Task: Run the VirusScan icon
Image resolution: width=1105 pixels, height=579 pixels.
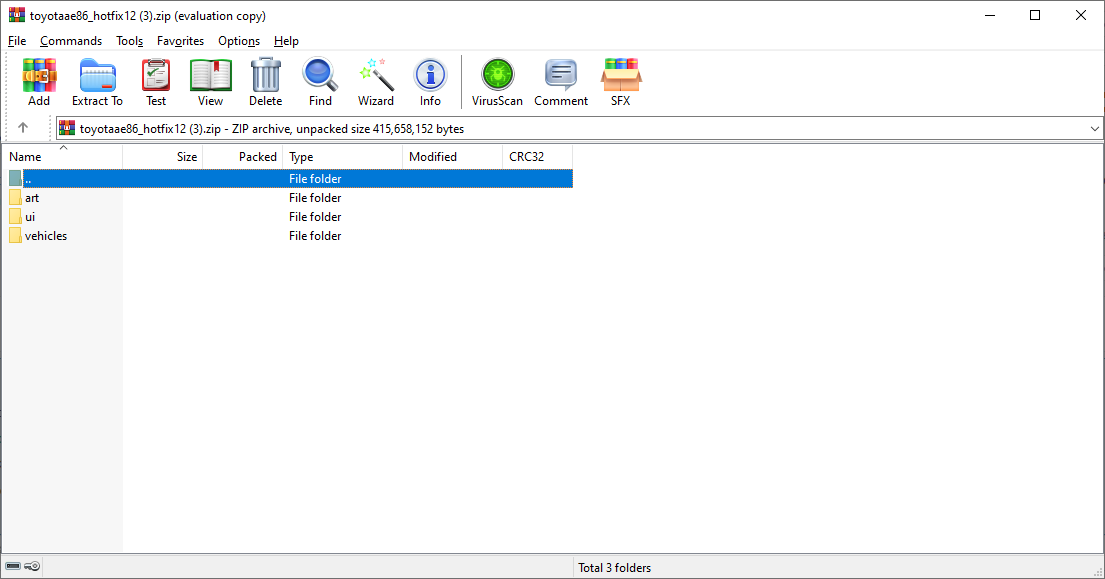Action: (x=498, y=75)
